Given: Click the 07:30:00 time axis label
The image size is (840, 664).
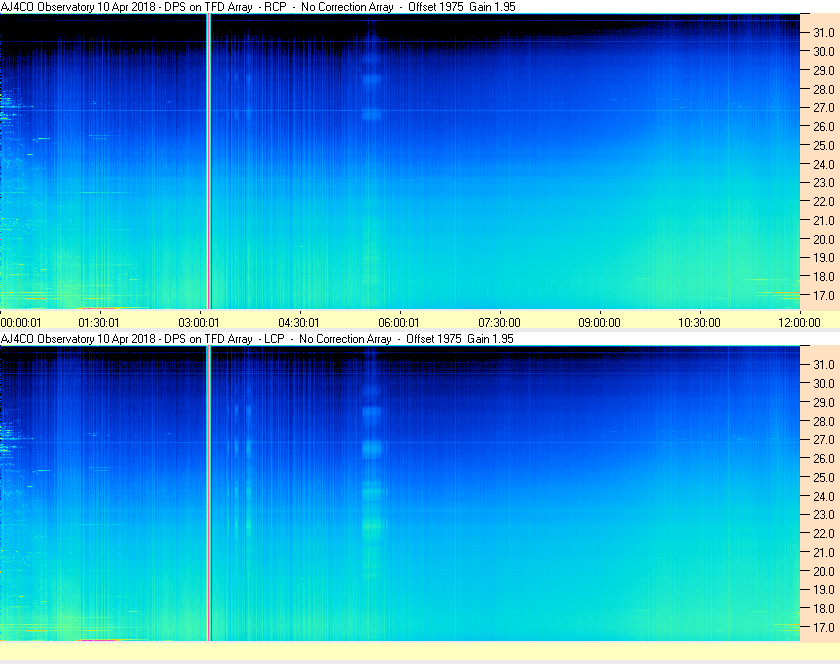Looking at the screenshot, I should (x=499, y=323).
